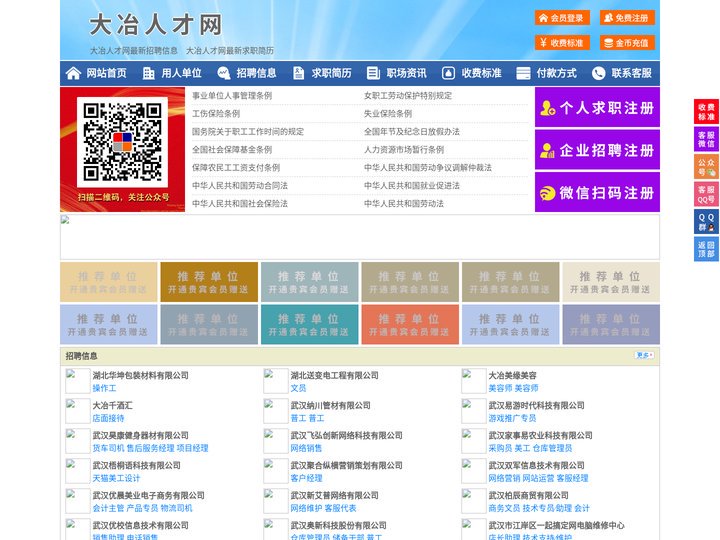Open 武汉优晨美业电子商务有限公司 company link
Screen dimensions: 720x540
click(148, 495)
